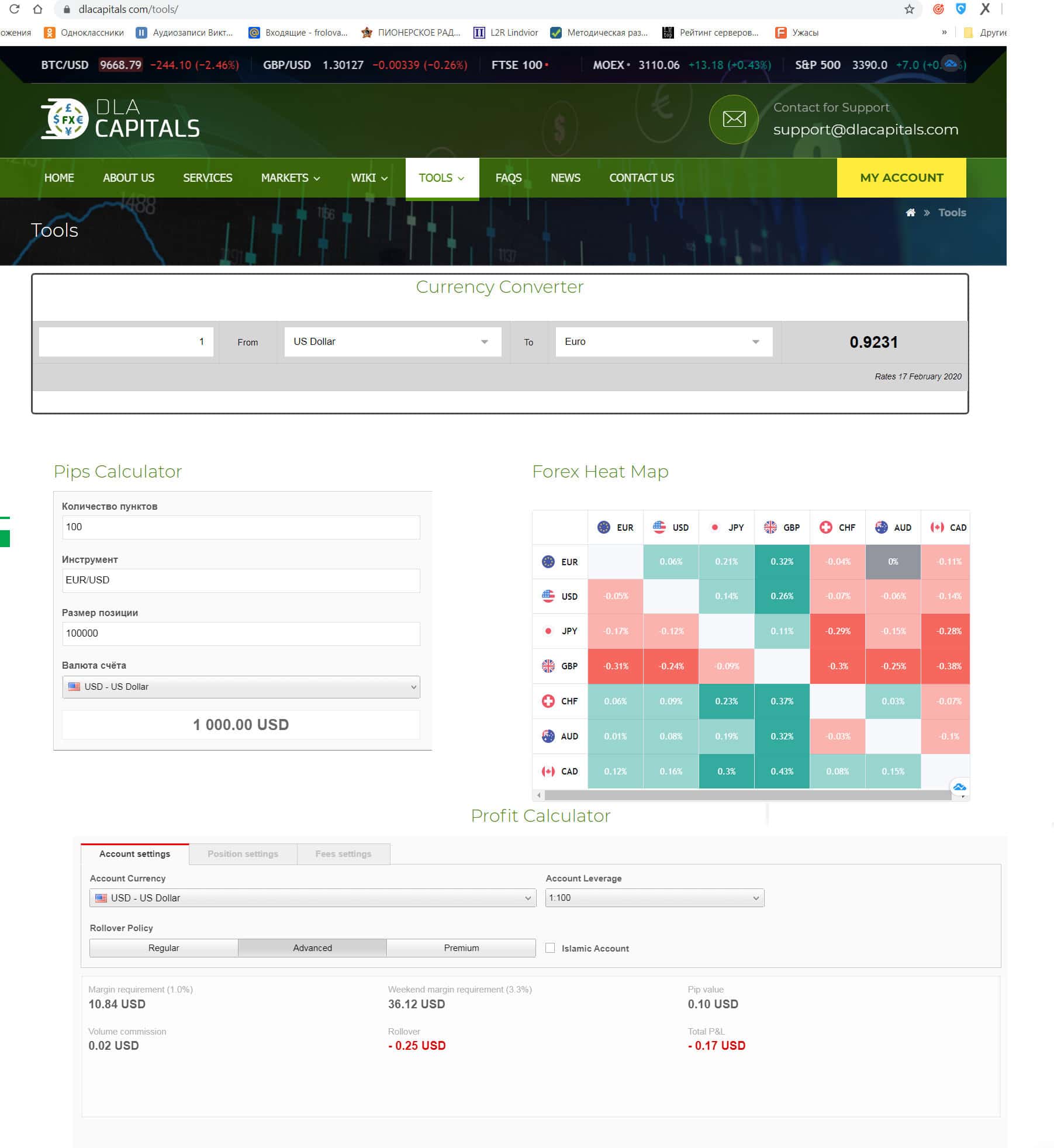This screenshot has width=1054, height=1148.
Task: Open the To currency dropdown
Action: [664, 342]
